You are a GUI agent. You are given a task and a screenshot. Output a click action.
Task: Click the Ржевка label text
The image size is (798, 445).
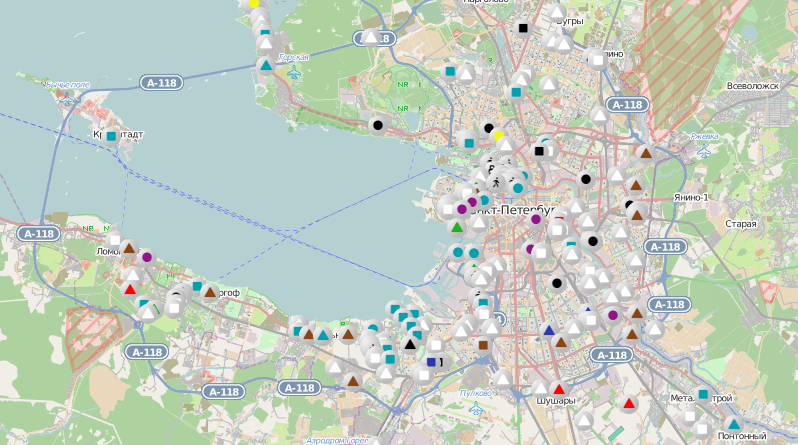click(x=704, y=136)
